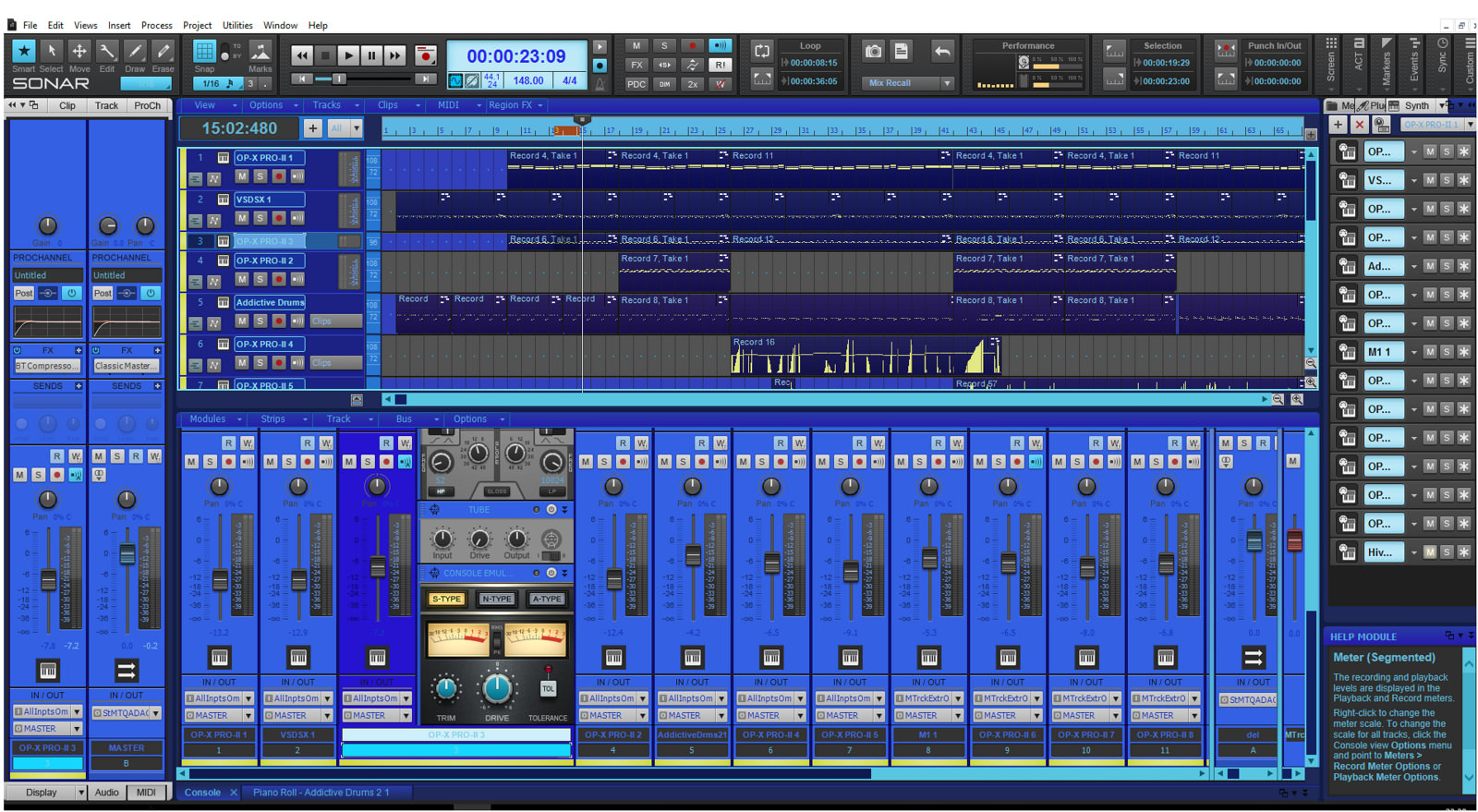1478x812 pixels.
Task: Toggle the Loop on/off button
Action: 761,52
